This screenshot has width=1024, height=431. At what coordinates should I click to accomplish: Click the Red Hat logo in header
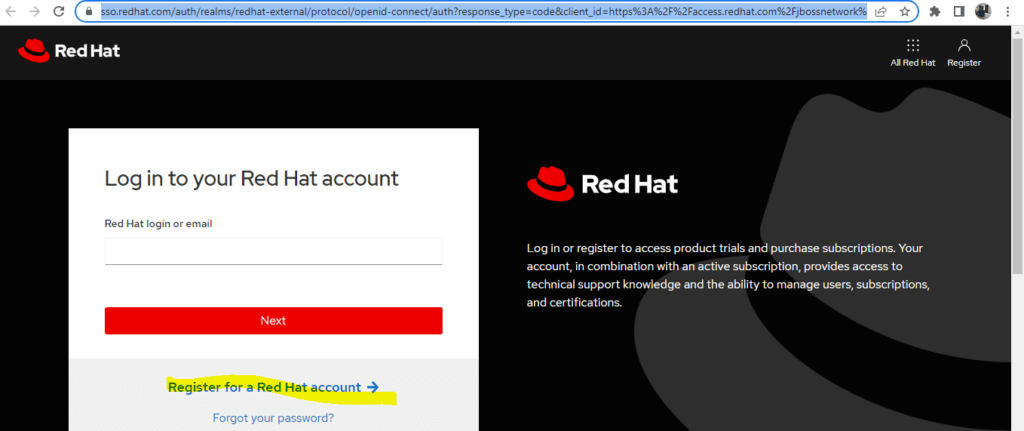coord(69,51)
